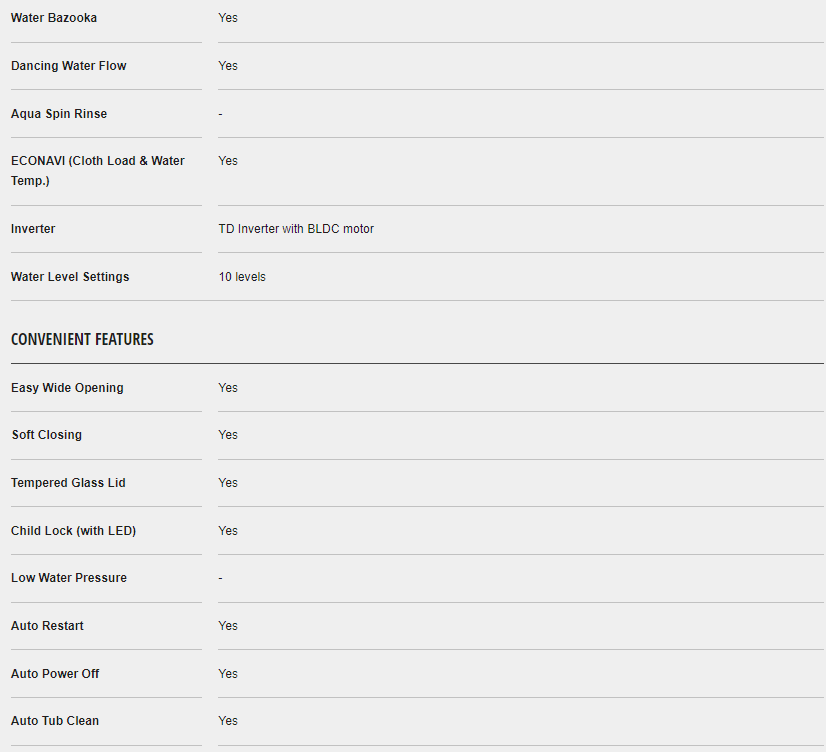The width and height of the screenshot is (826, 752).
Task: Select the Yes value next to Soft Closing
Action: pyautogui.click(x=228, y=435)
